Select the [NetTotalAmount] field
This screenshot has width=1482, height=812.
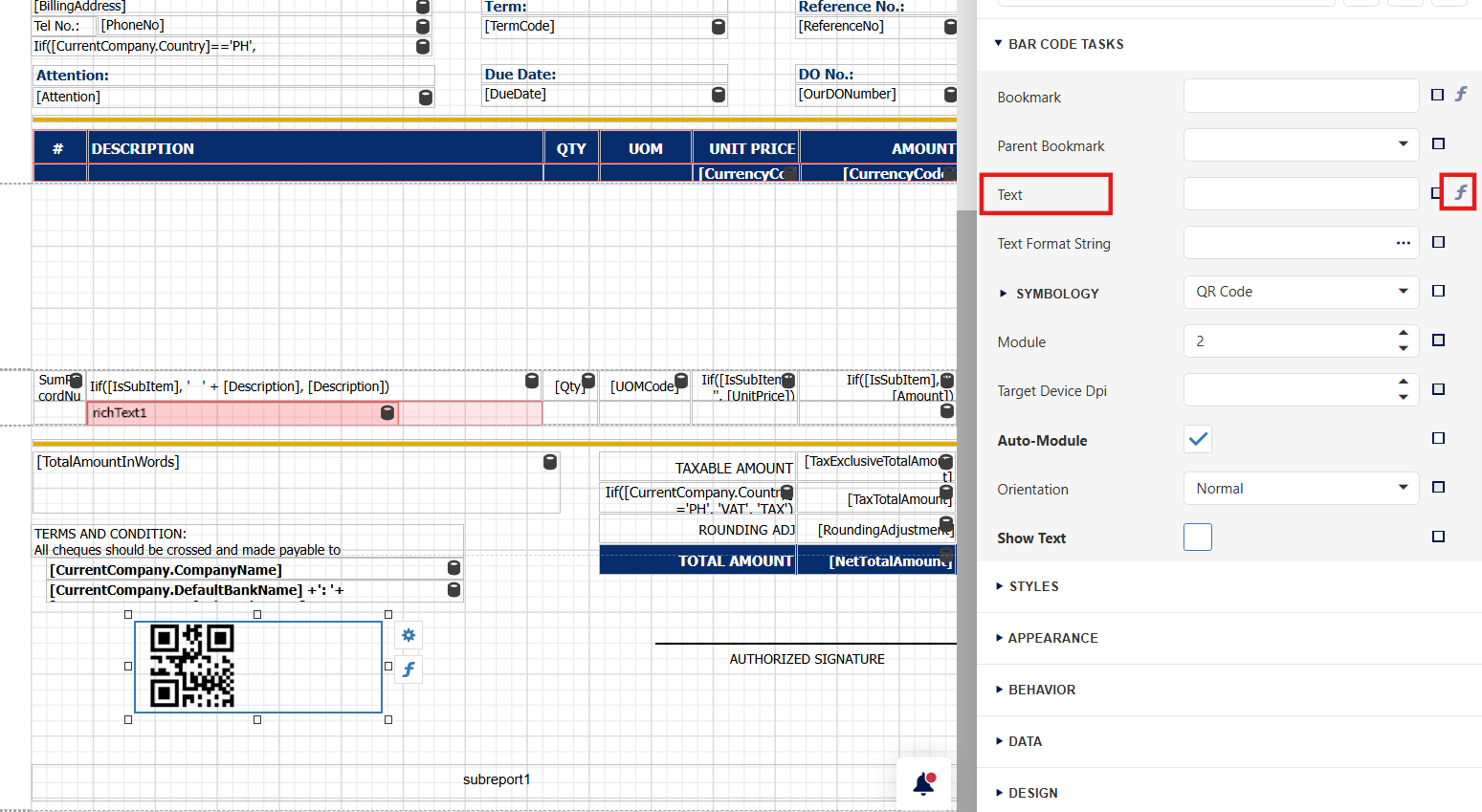point(876,560)
